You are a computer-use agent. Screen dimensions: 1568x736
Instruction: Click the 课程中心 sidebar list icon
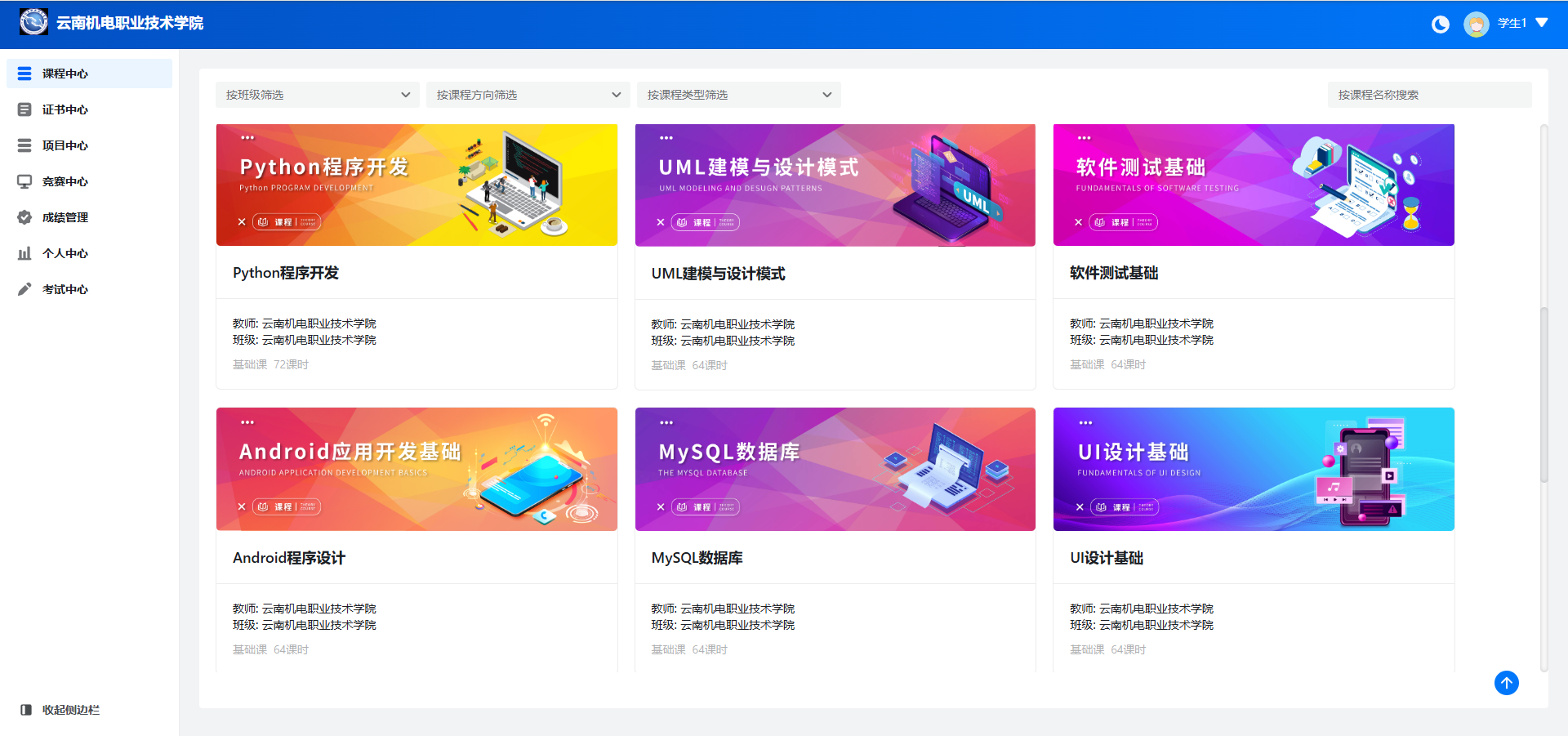[x=24, y=74]
